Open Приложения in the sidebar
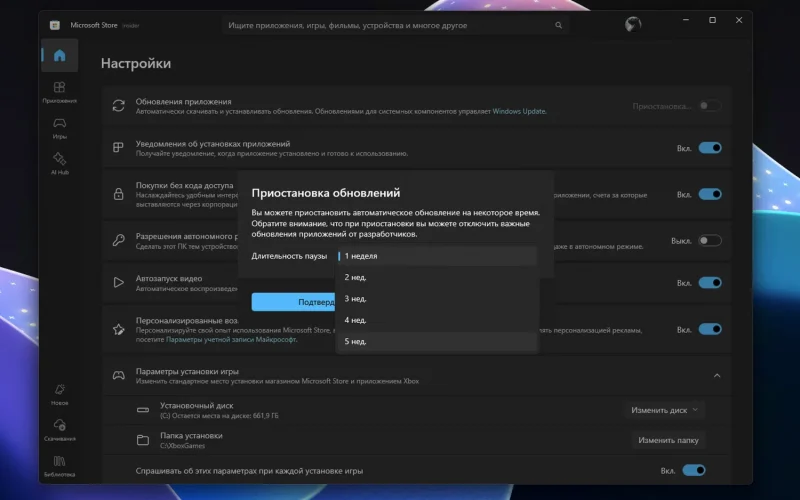The width and height of the screenshot is (800, 500). (x=60, y=92)
